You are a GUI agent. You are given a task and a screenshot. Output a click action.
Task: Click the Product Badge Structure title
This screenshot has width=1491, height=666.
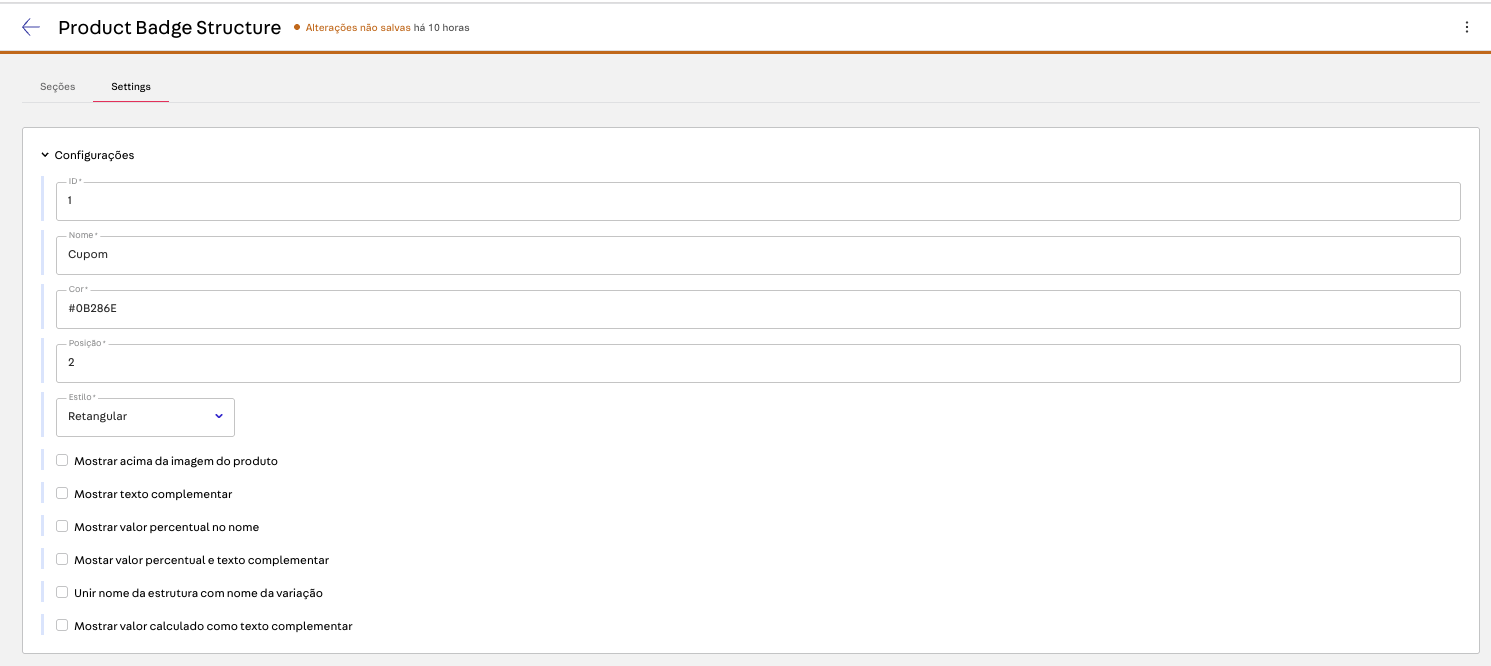tap(169, 28)
